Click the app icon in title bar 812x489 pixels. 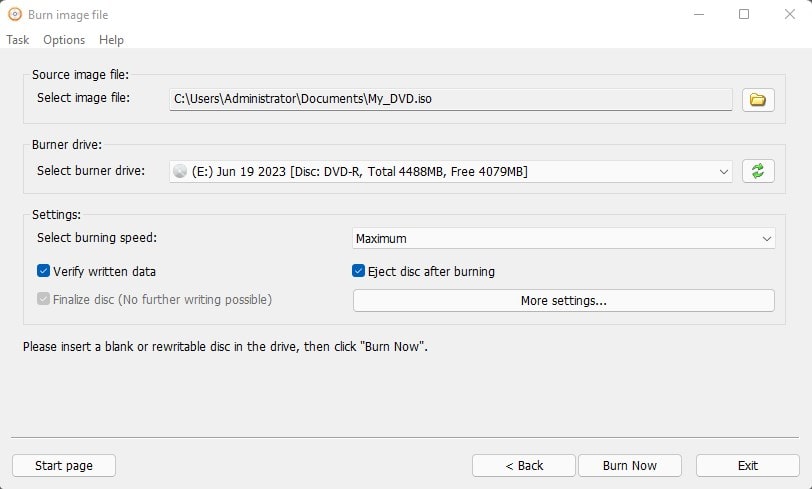pos(14,15)
